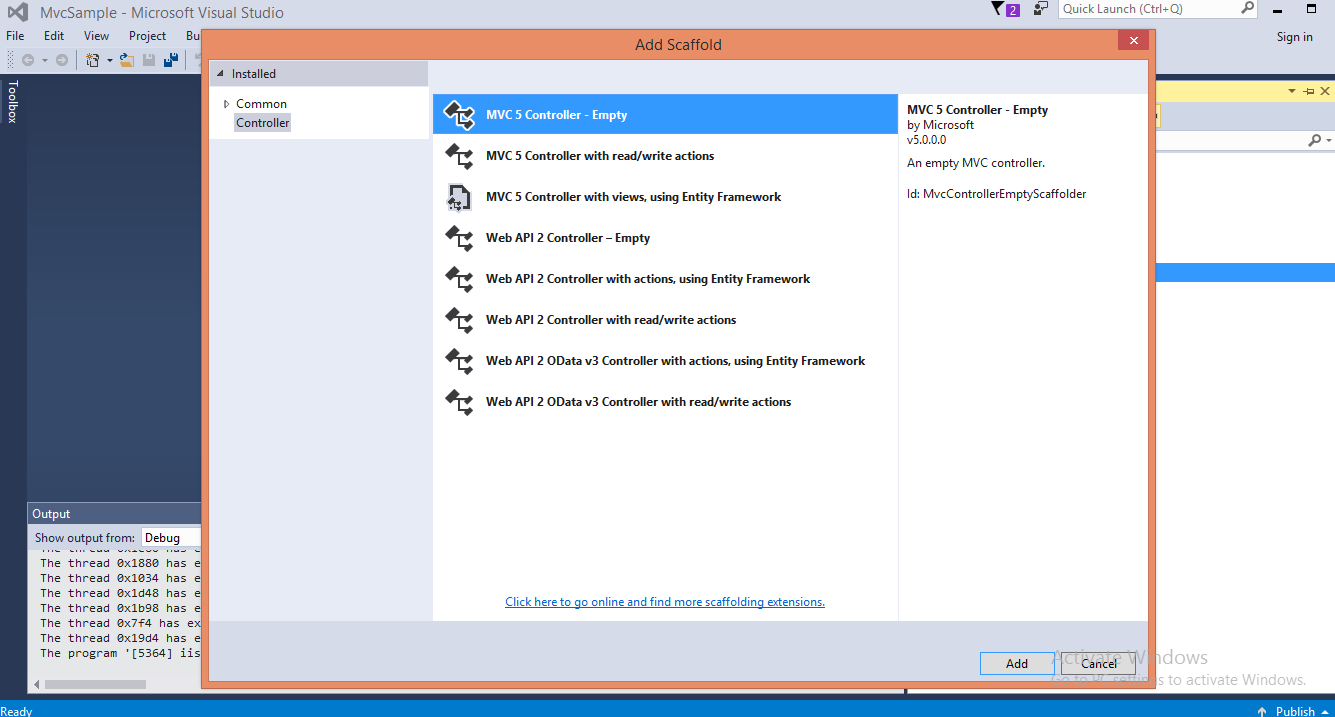Click icon of Web API 2 Controller with read/write actions
Image resolution: width=1335 pixels, height=717 pixels.
459,320
